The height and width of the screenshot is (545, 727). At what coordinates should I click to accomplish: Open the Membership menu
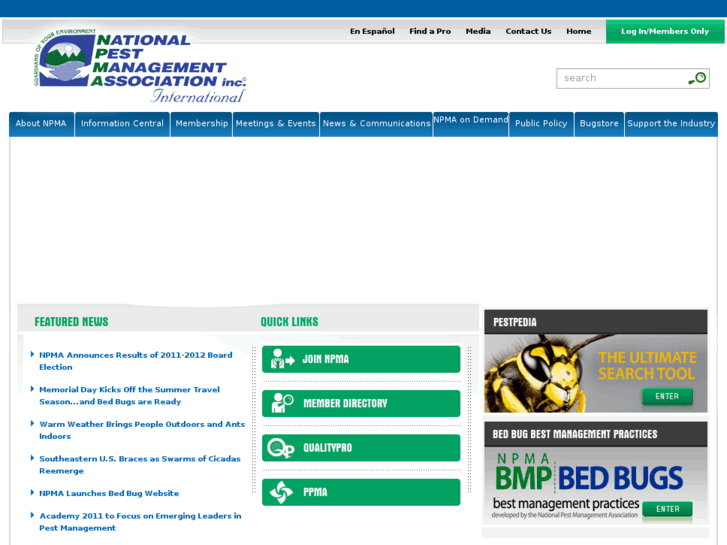click(x=202, y=124)
